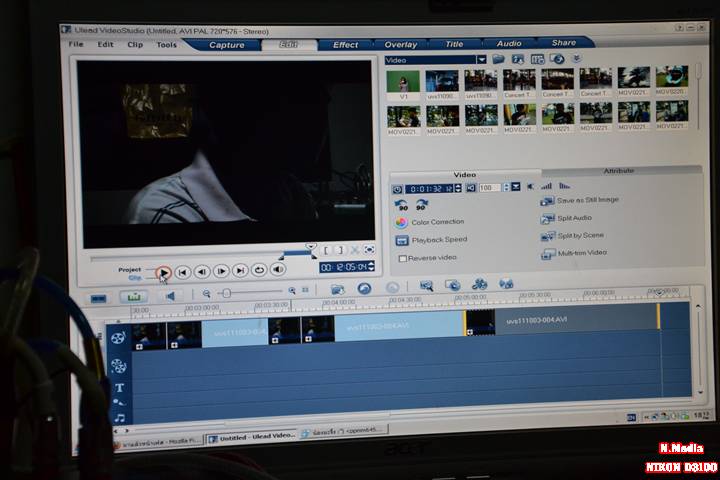The image size is (720, 480).
Task: Enlarge the preview window icon
Action: (369, 249)
